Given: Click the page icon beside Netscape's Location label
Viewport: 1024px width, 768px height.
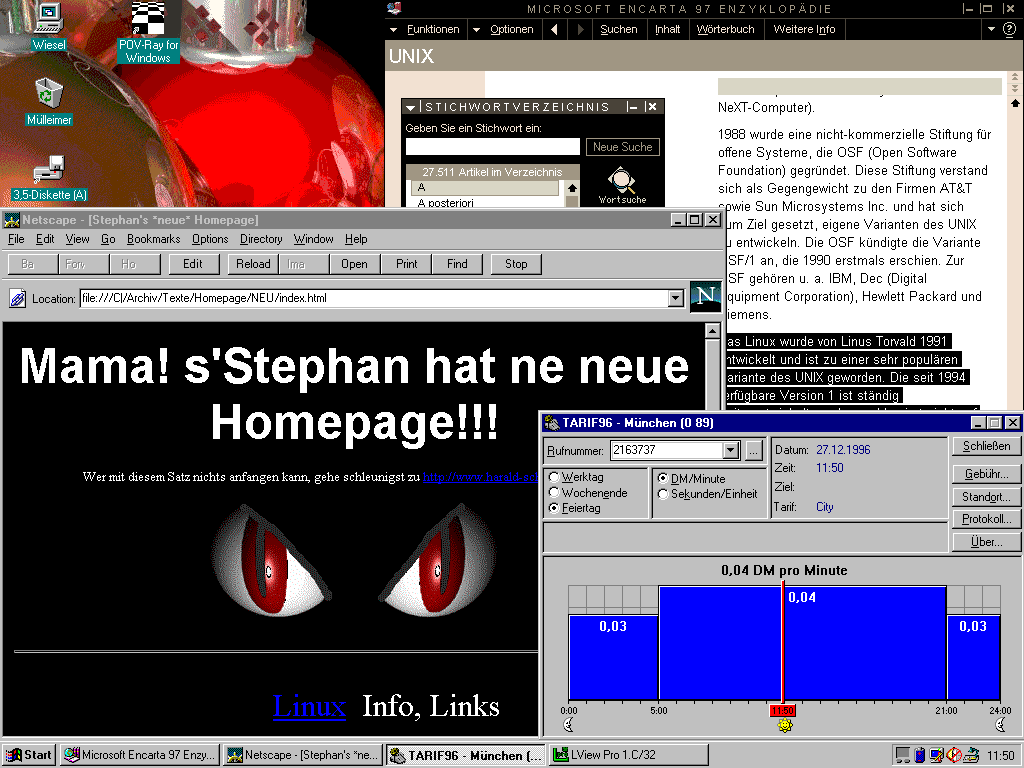Looking at the screenshot, I should pos(18,298).
